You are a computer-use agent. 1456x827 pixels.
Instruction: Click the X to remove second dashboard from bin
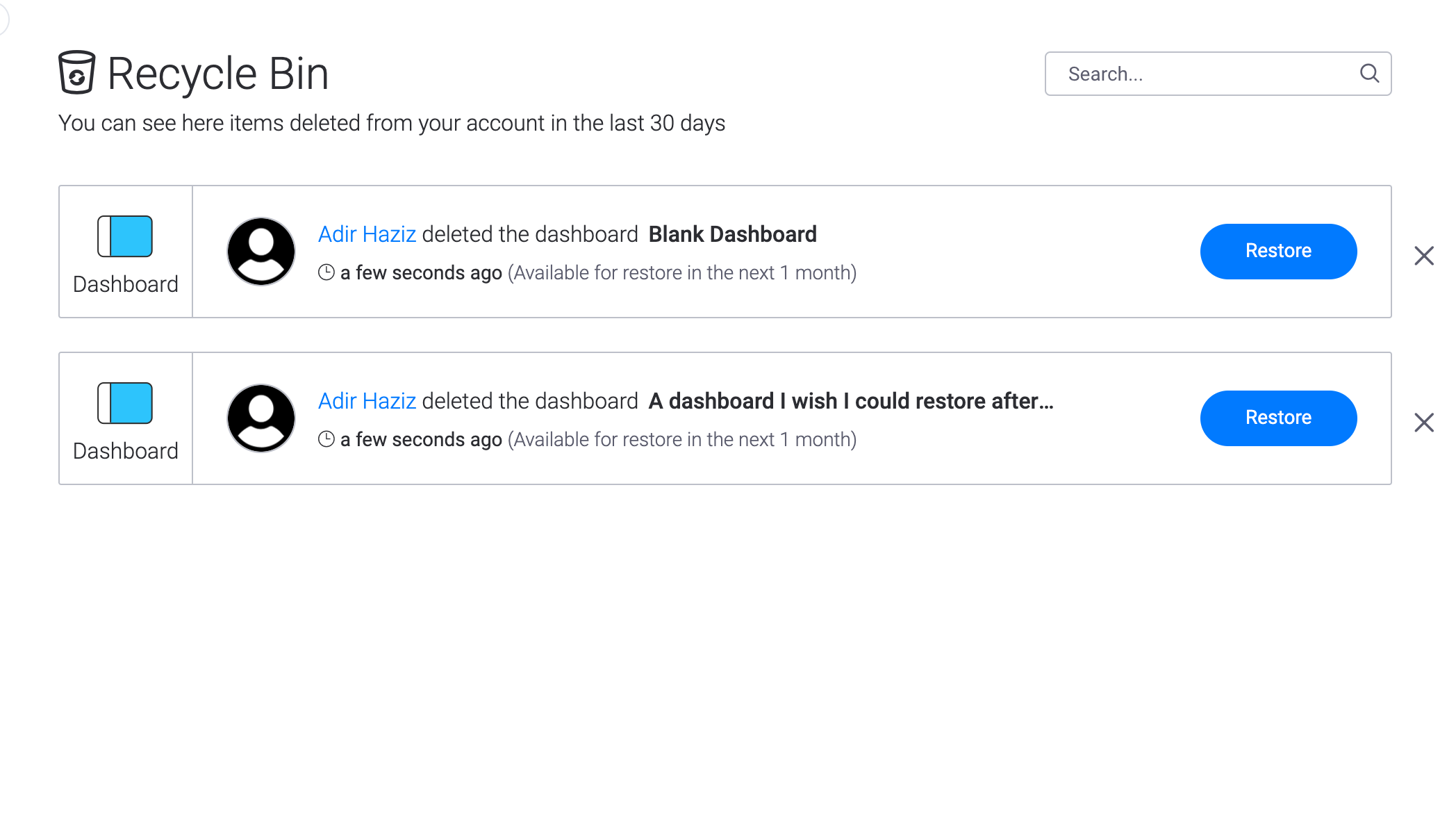[x=1424, y=422]
